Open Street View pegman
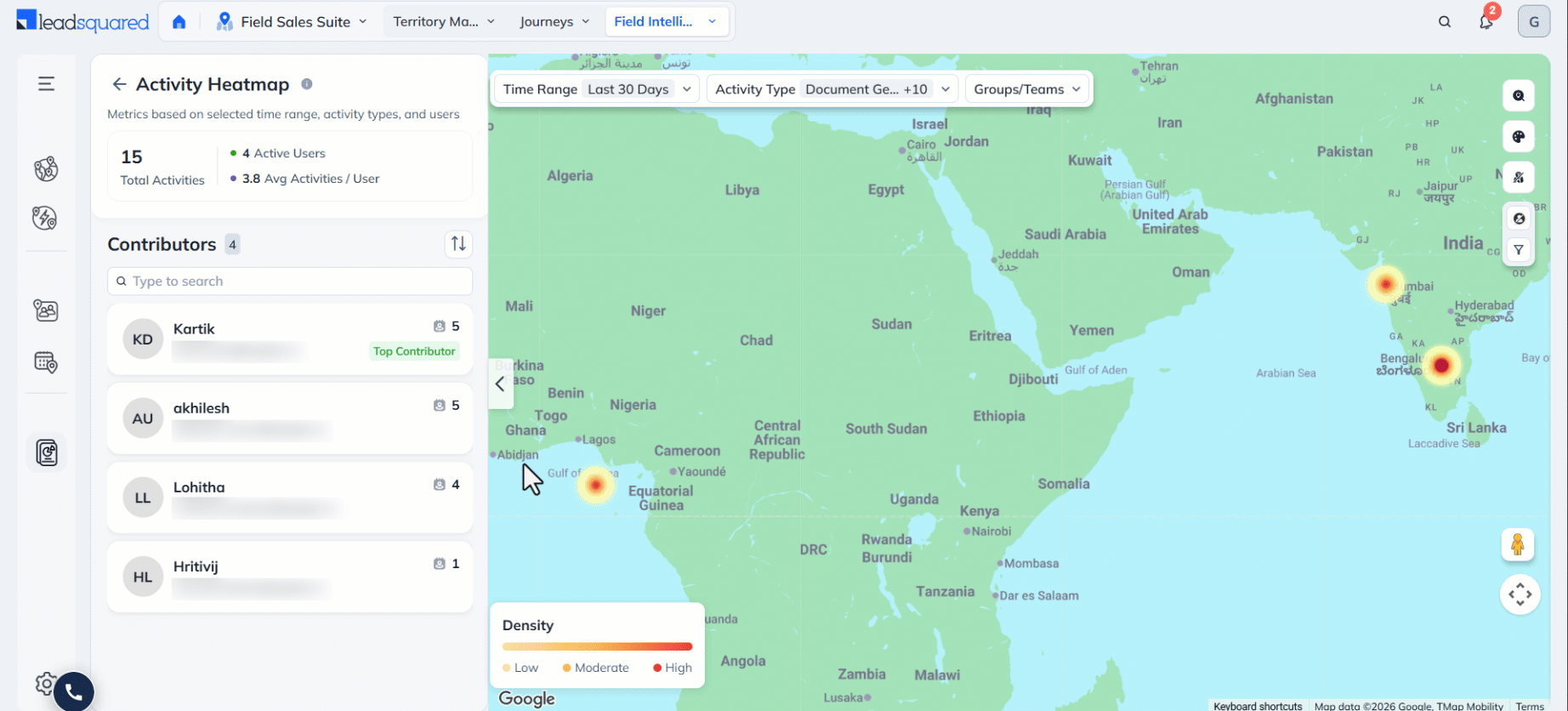The image size is (1568, 711). pyautogui.click(x=1518, y=544)
